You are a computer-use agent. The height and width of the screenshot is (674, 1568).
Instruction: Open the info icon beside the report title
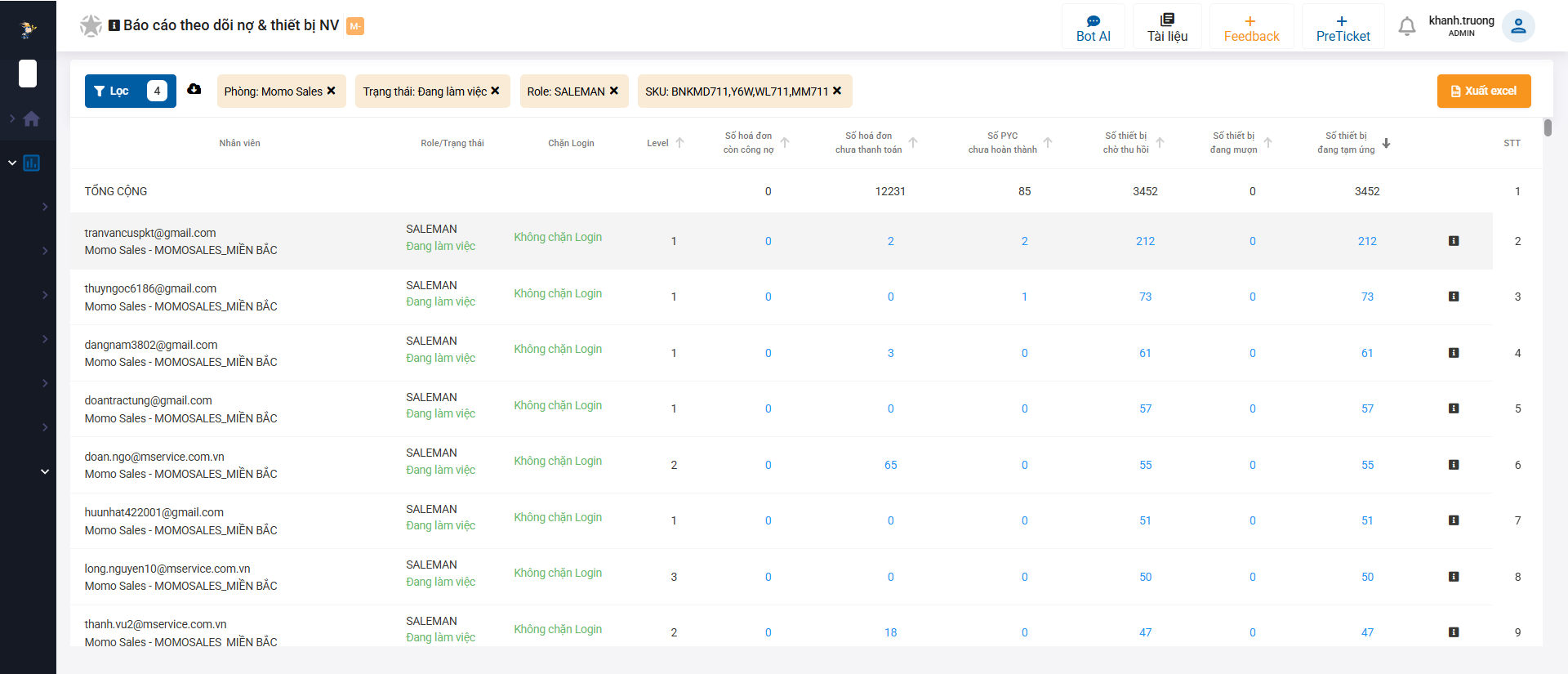click(114, 25)
